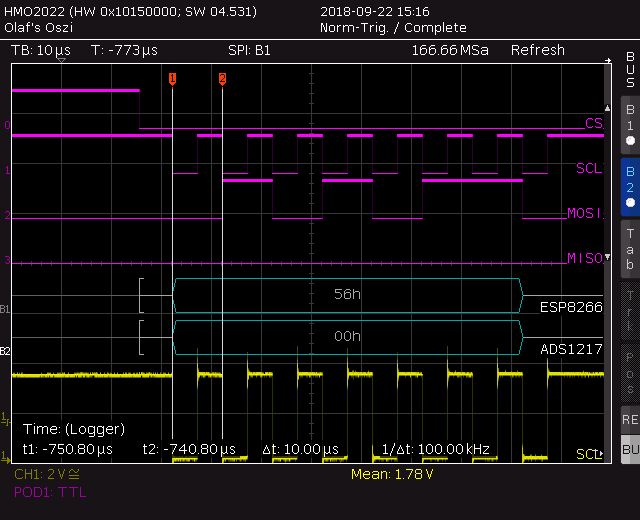Image resolution: width=640 pixels, height=520 pixels.
Task: Click the POD1: TTL label
Action: 50,492
